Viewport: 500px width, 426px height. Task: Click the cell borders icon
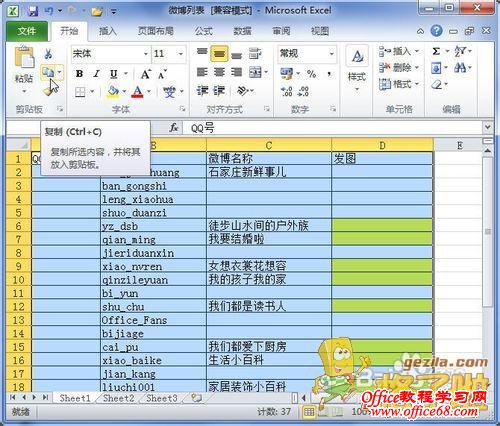[80, 91]
